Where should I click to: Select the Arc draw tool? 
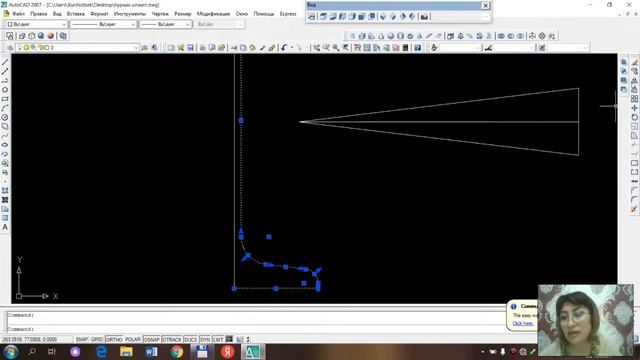[5, 108]
